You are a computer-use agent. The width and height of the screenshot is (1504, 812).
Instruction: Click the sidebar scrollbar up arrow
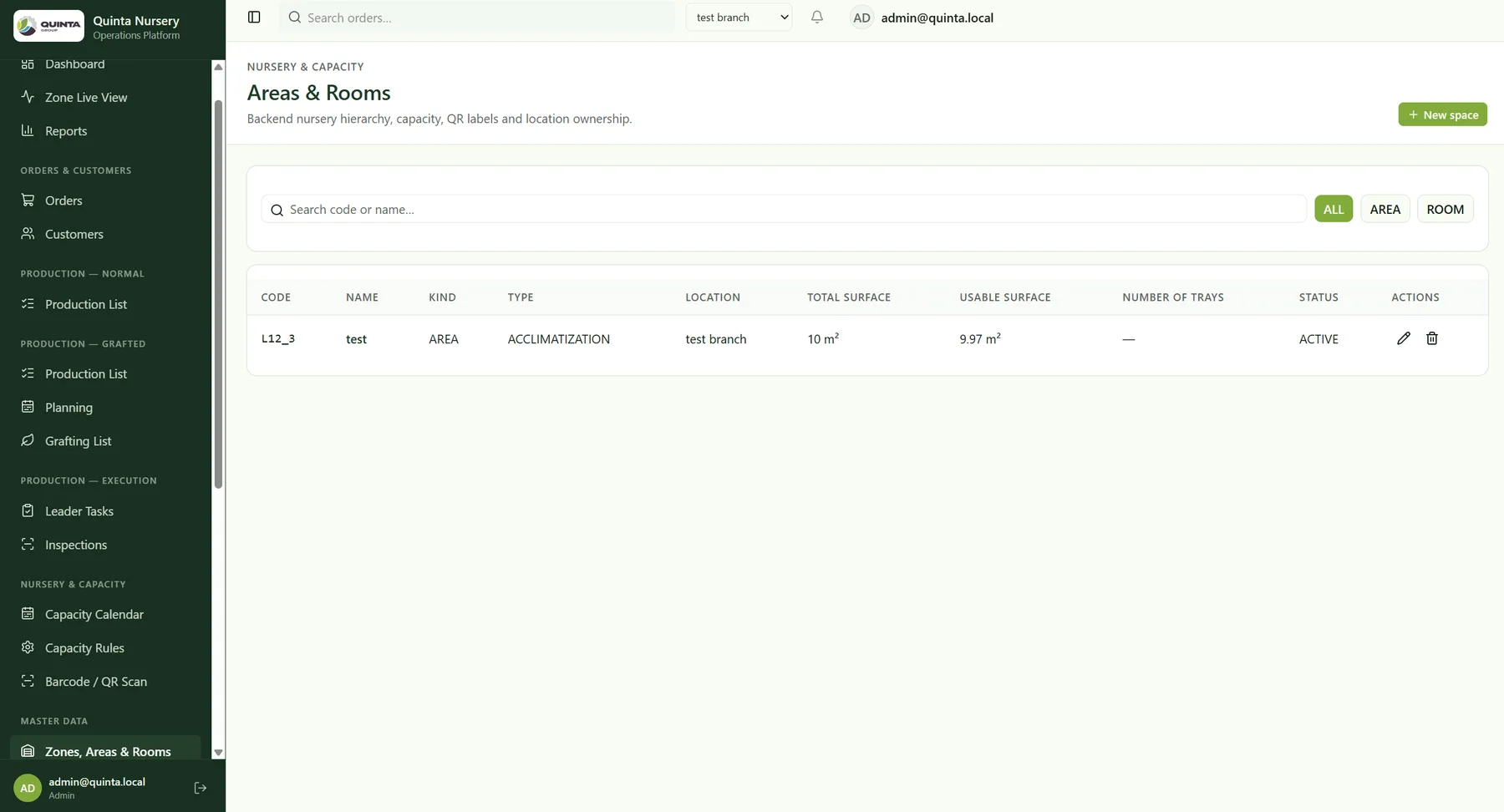(x=218, y=66)
